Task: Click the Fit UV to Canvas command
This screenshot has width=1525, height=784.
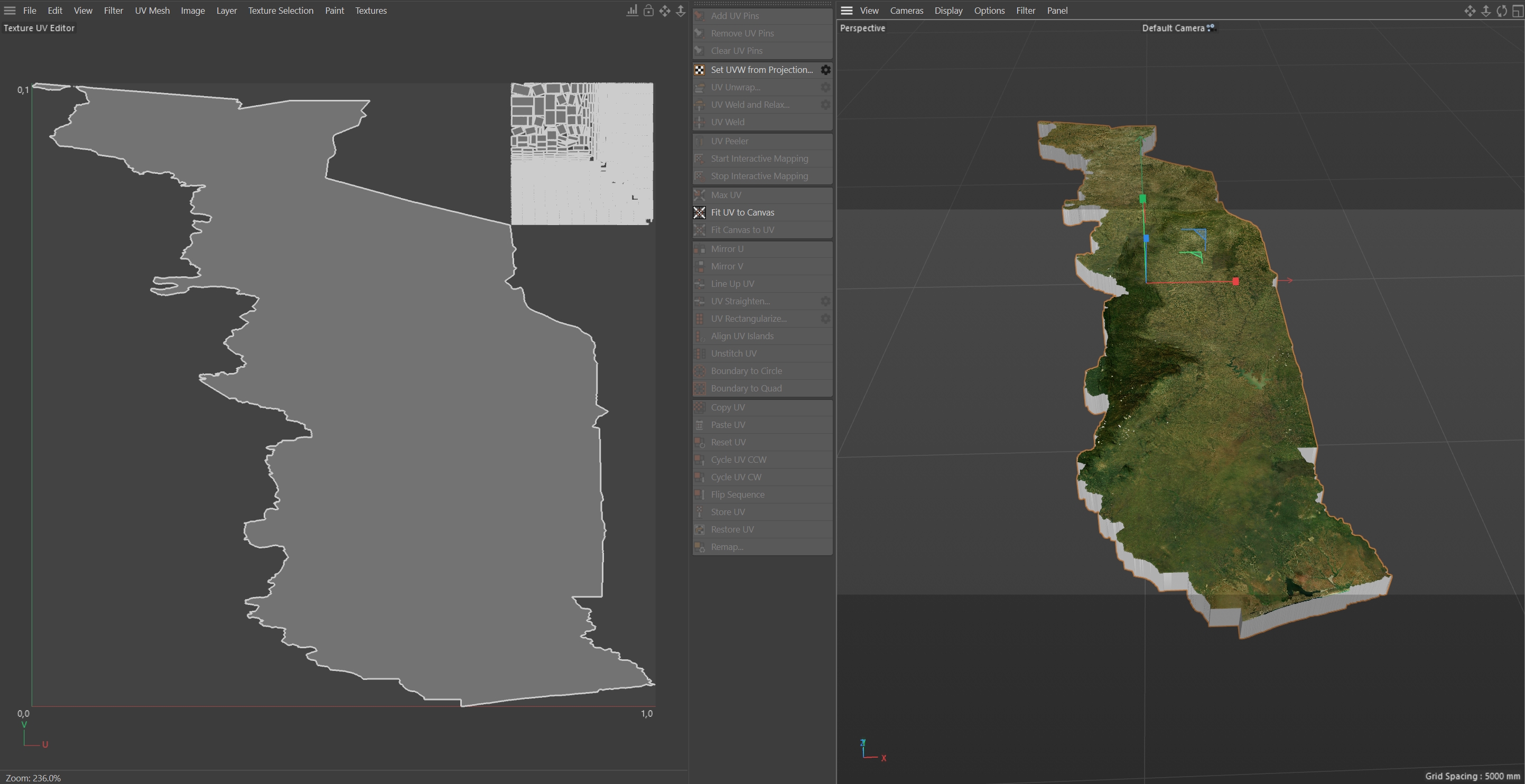Action: click(742, 212)
